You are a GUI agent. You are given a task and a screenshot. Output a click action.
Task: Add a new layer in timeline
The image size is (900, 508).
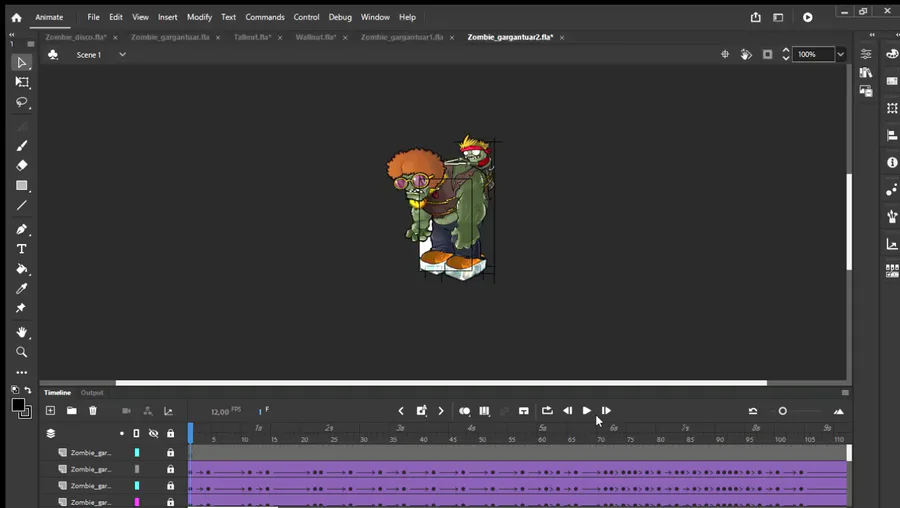click(51, 410)
